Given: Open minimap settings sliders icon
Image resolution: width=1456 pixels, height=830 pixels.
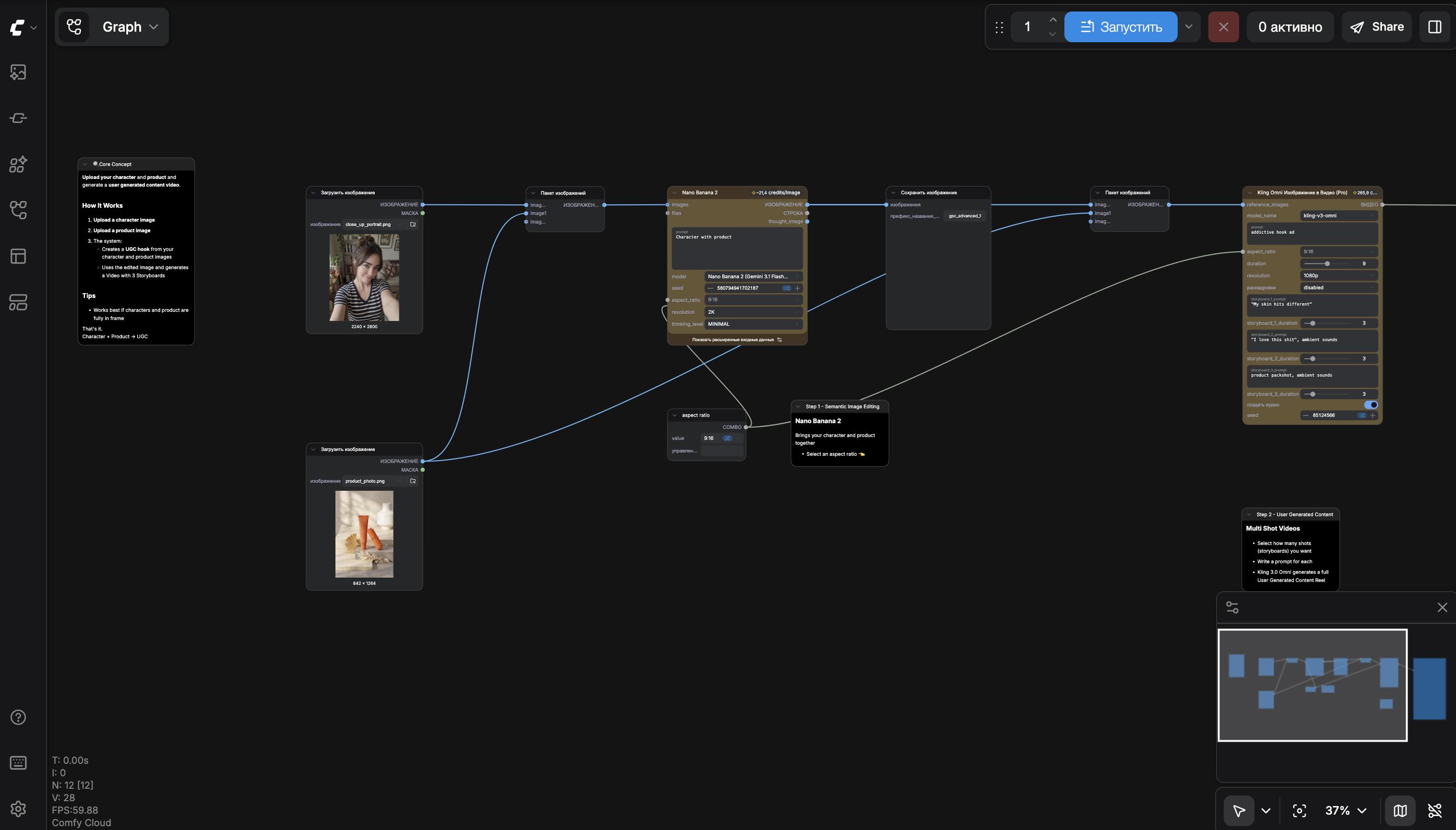Looking at the screenshot, I should coord(1232,608).
